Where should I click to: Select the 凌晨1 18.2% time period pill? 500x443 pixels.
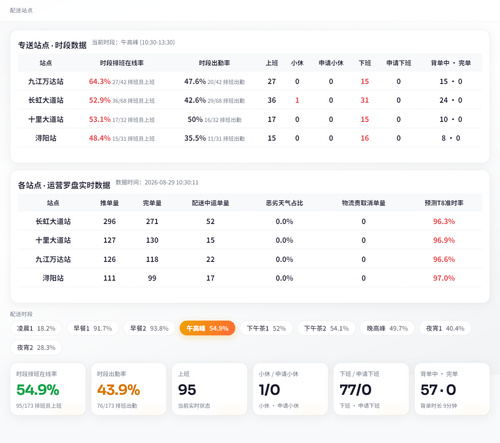coord(36,328)
